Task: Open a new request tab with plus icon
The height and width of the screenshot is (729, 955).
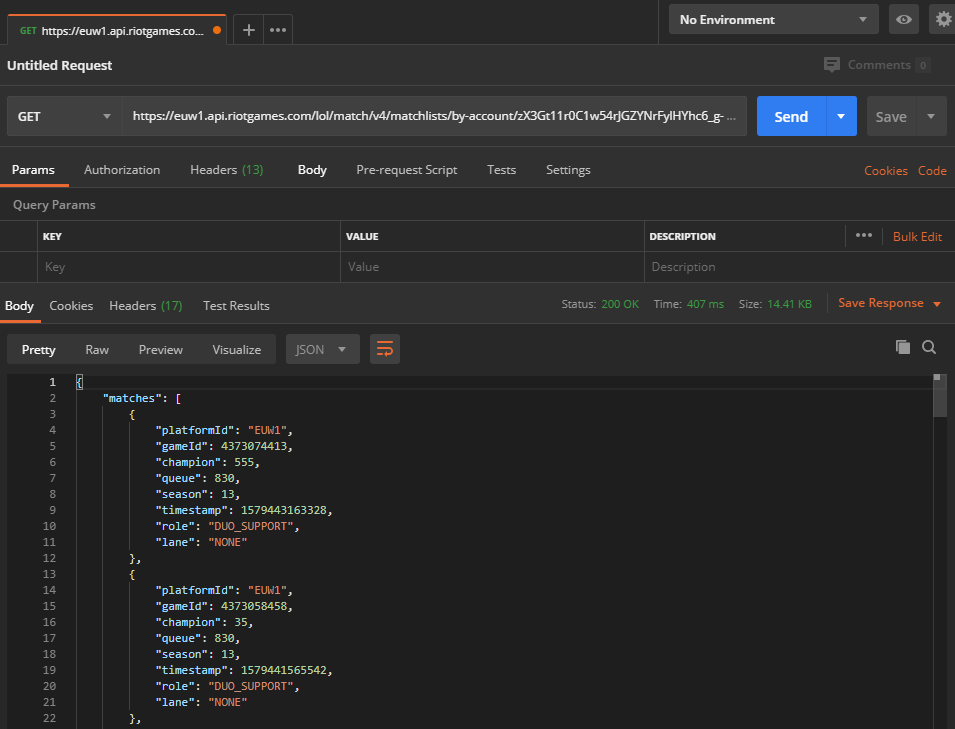Action: 248,30
